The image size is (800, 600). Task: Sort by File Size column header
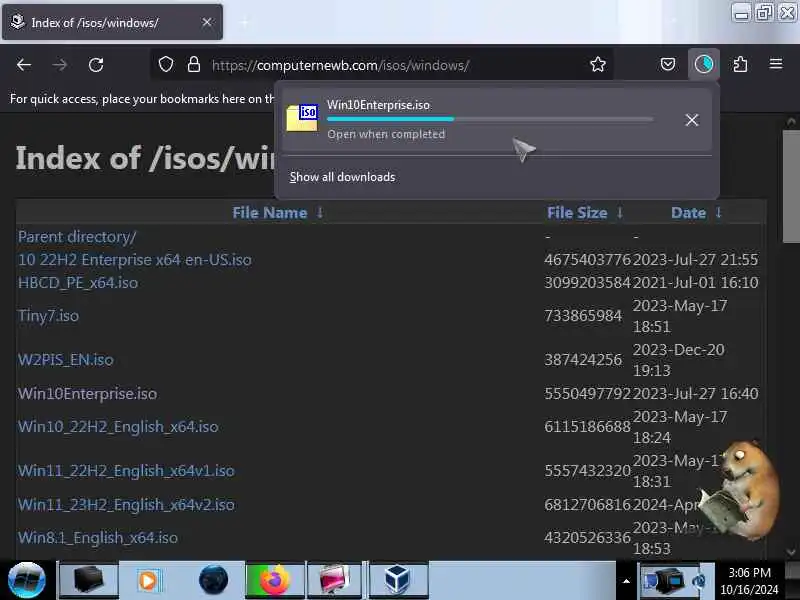577,213
